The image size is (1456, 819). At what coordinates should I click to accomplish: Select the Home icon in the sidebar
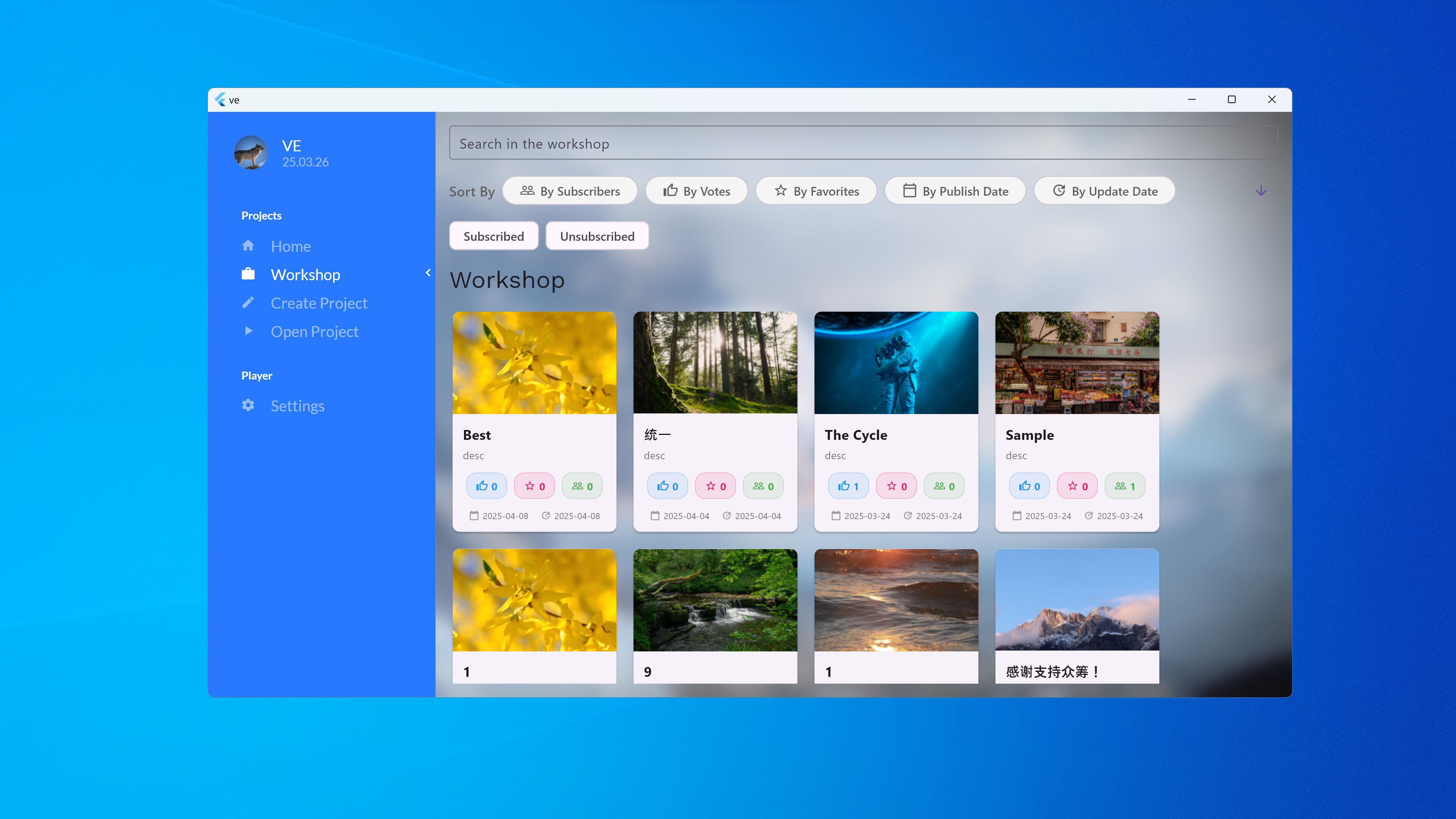pyautogui.click(x=248, y=245)
